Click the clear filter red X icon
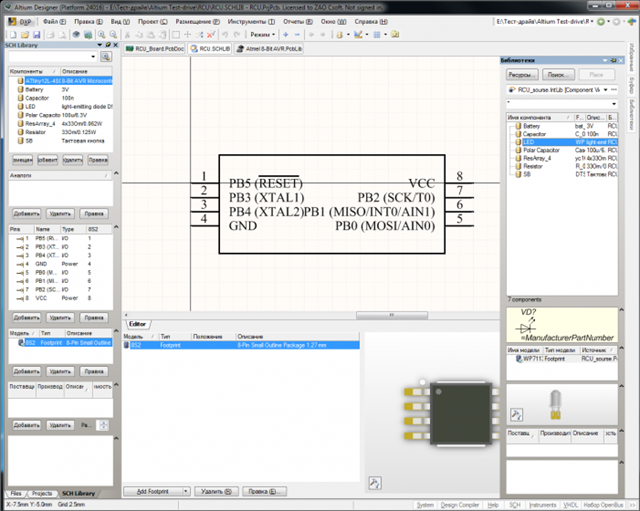Viewport: 640px width, 511px height. 211,35
